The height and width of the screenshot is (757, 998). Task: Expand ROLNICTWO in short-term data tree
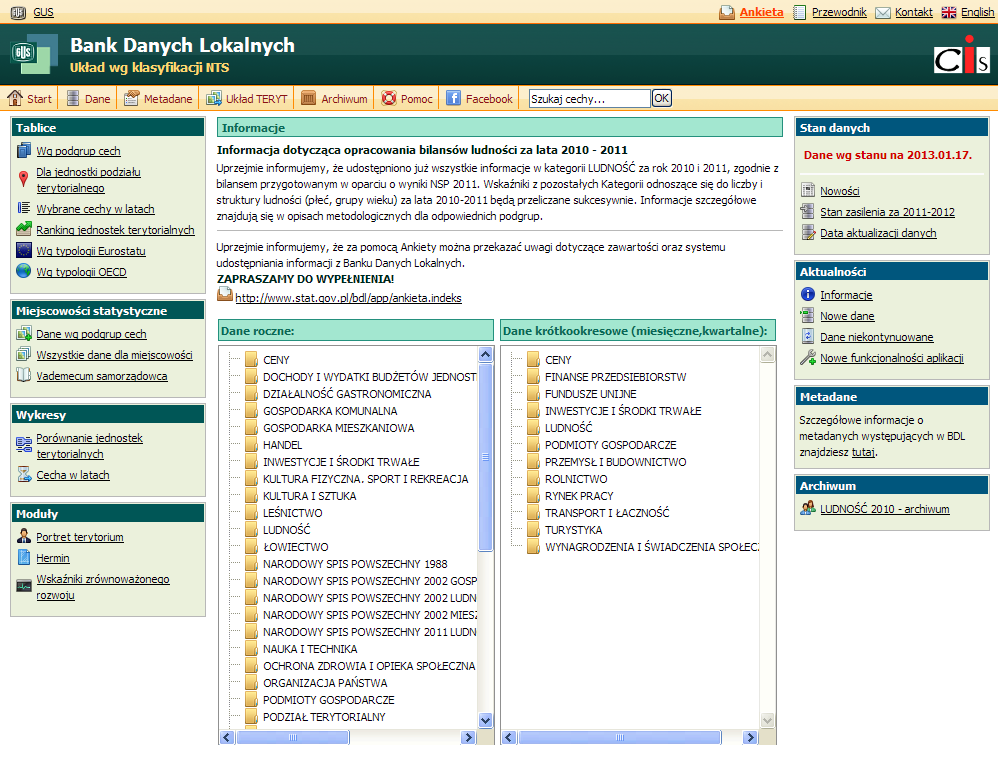pyautogui.click(x=533, y=478)
